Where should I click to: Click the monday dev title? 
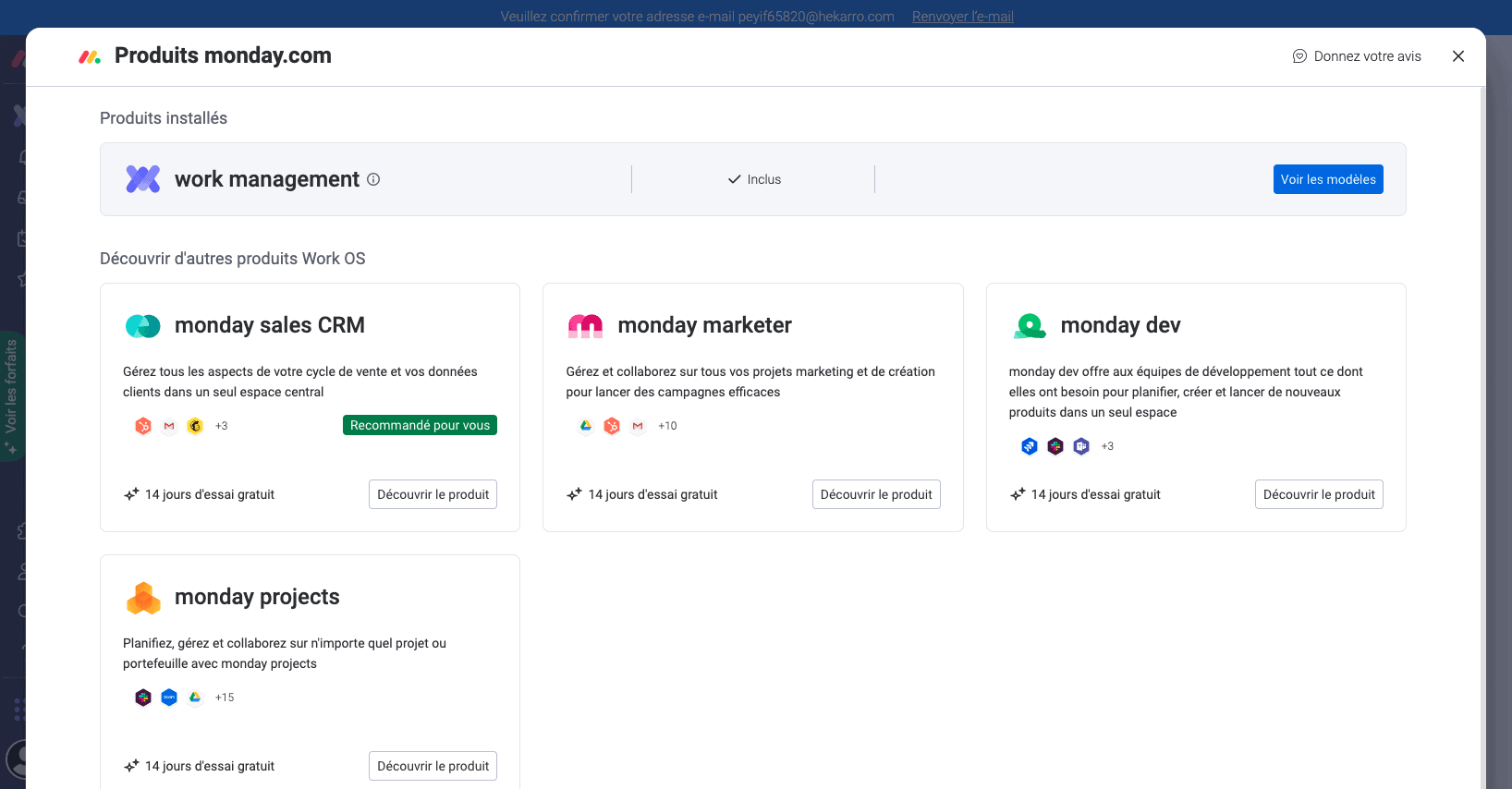(1120, 325)
